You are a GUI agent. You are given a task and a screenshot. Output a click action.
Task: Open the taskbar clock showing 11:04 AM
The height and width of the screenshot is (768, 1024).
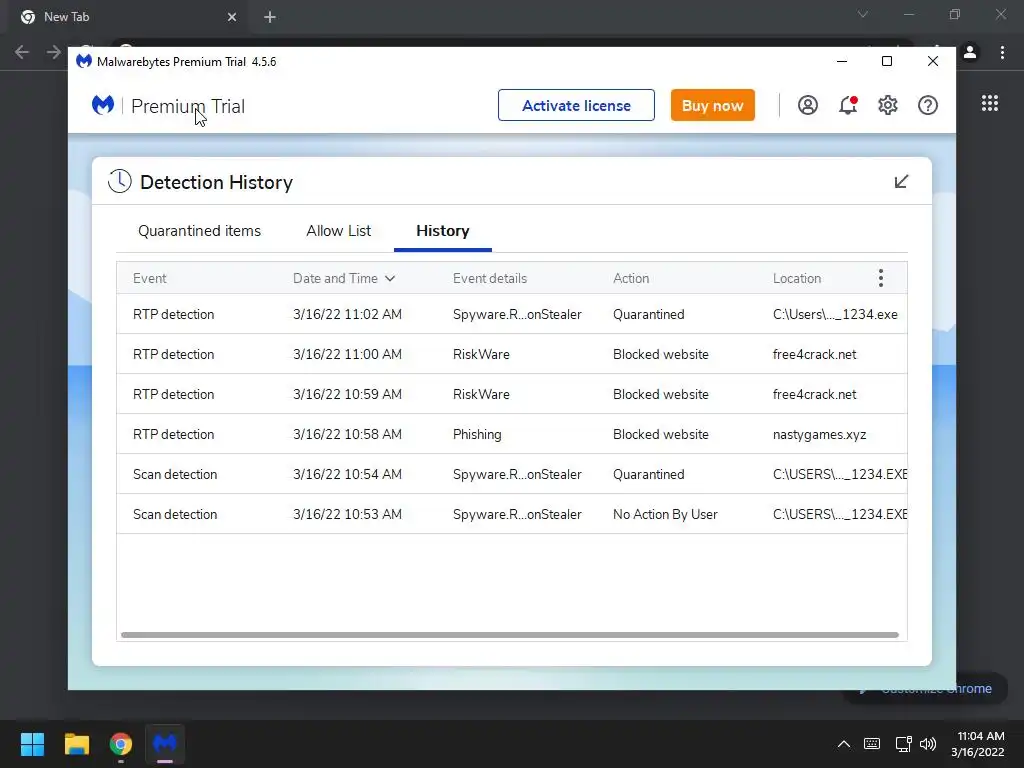point(978,744)
